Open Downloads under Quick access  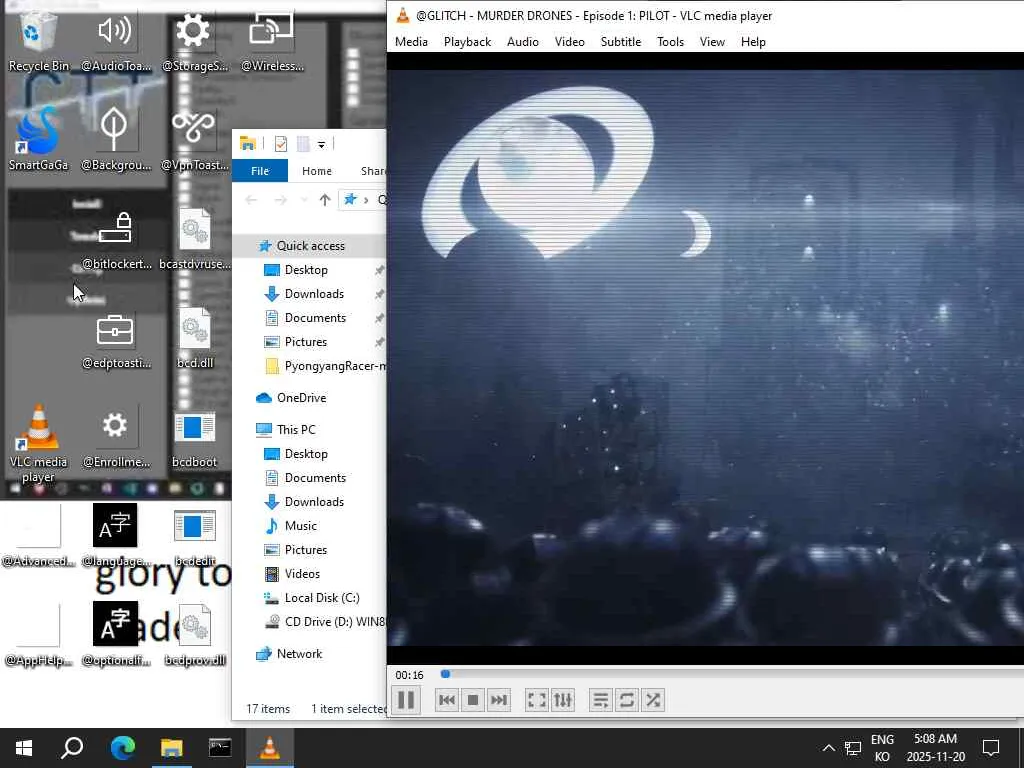[313, 294]
